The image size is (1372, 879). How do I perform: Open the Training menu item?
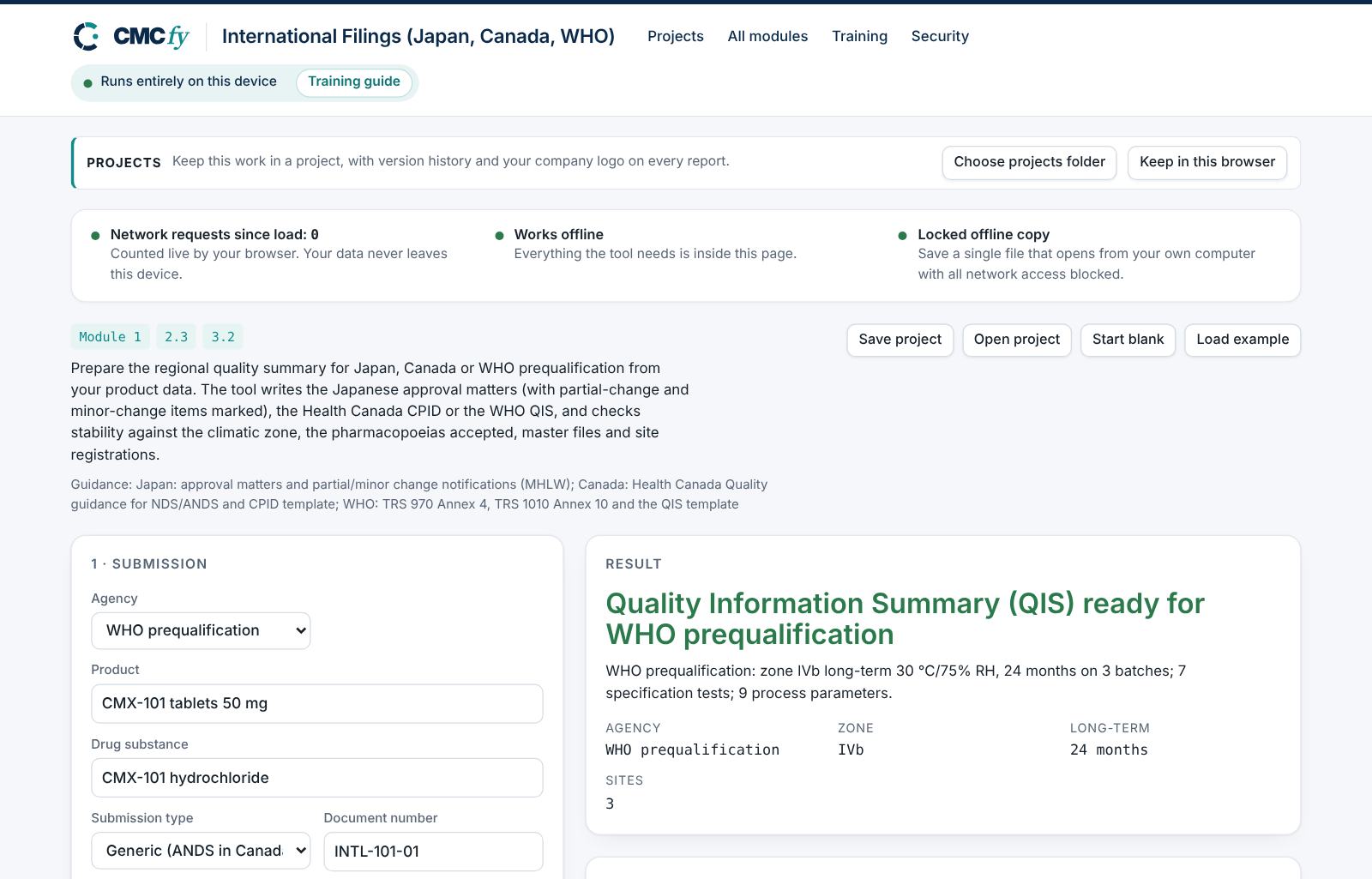tap(859, 36)
